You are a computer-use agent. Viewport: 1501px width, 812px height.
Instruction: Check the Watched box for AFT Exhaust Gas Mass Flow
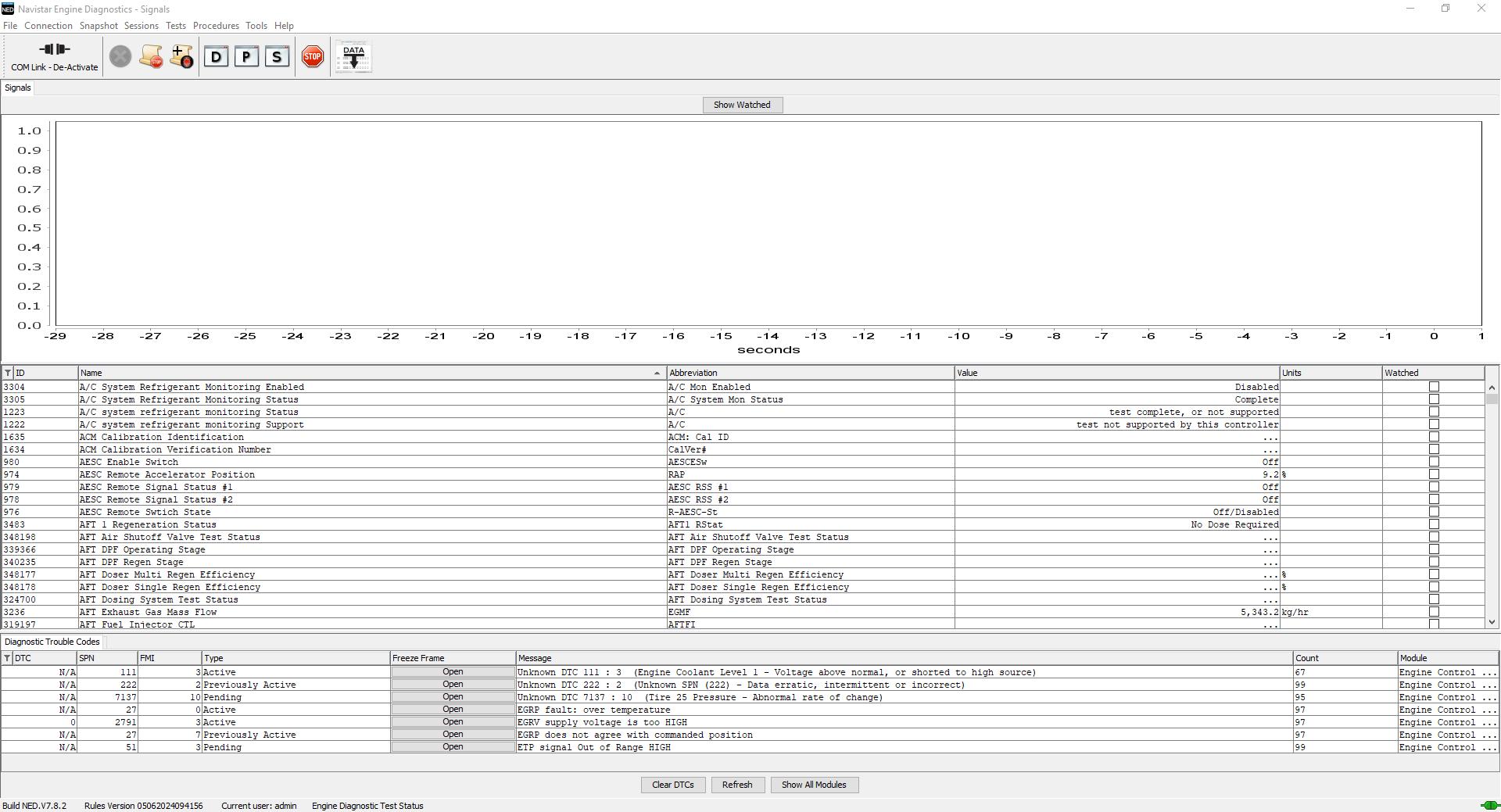(1433, 612)
